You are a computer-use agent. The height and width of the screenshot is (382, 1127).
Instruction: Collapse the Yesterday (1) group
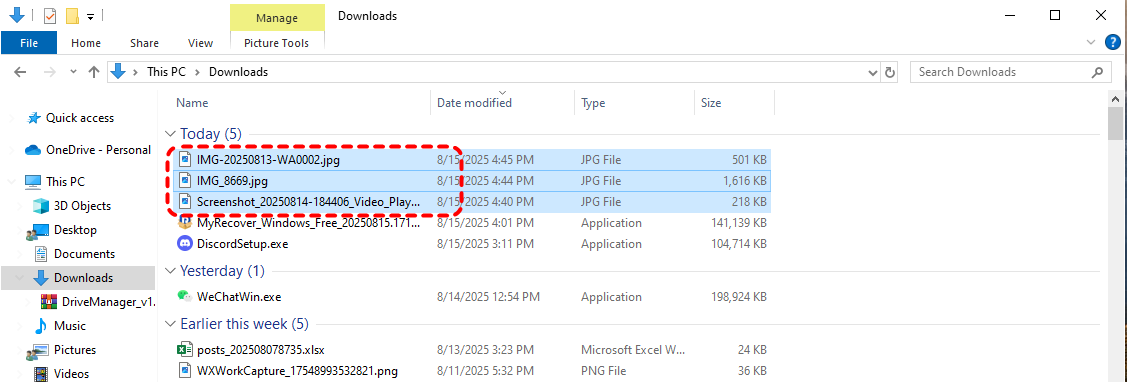(171, 271)
